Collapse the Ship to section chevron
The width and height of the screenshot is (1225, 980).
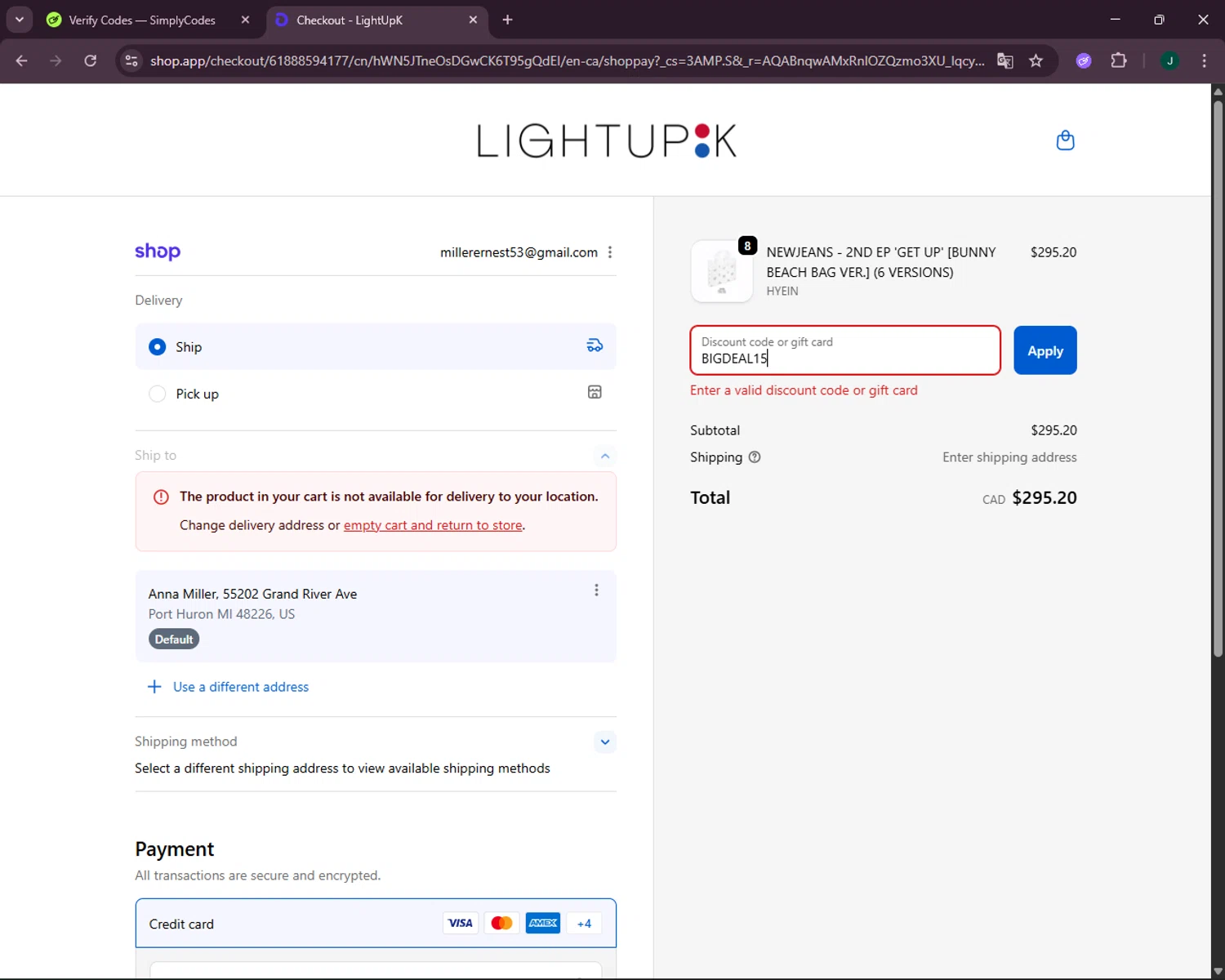pos(605,456)
